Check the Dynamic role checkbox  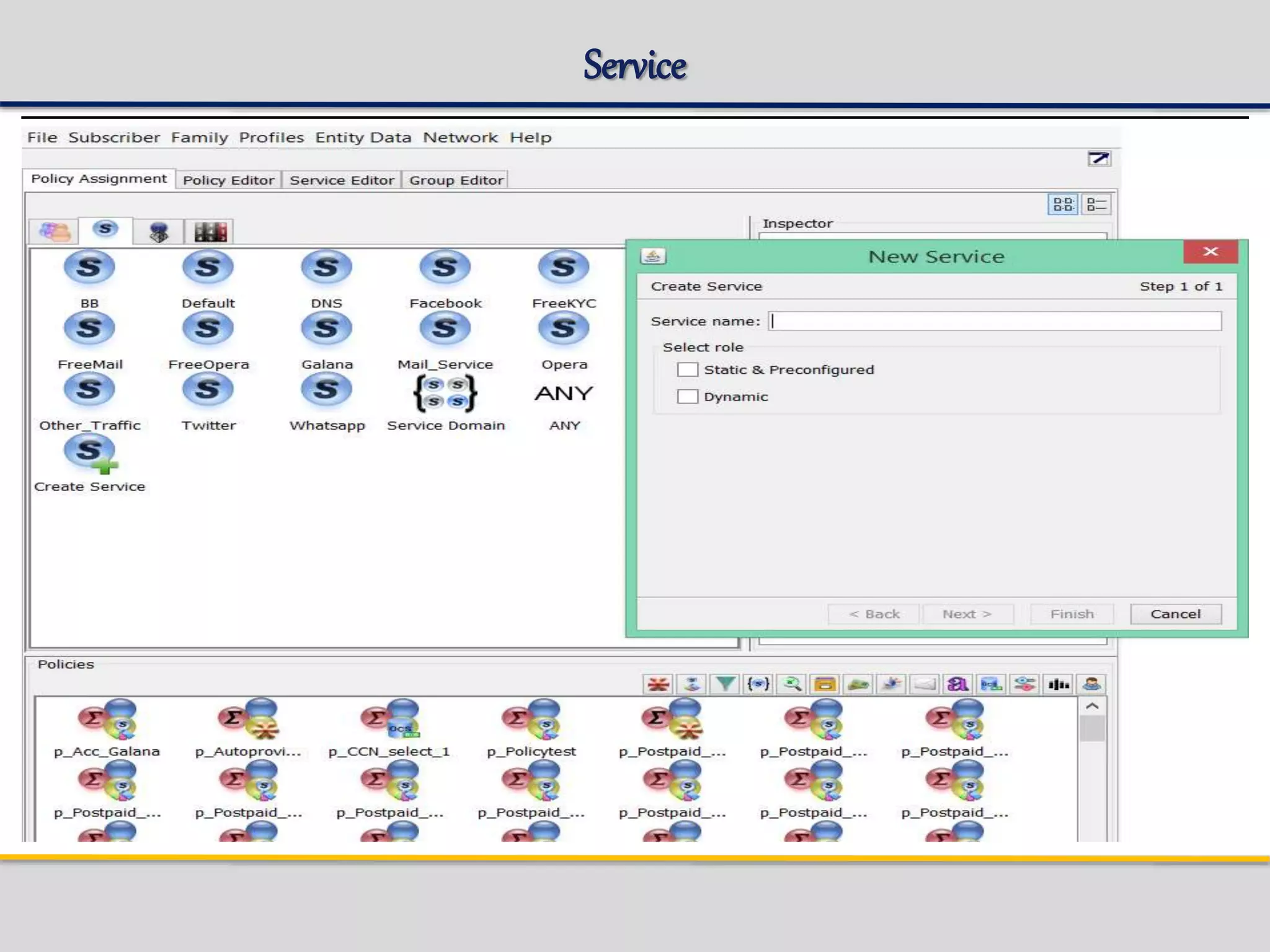[x=687, y=397]
